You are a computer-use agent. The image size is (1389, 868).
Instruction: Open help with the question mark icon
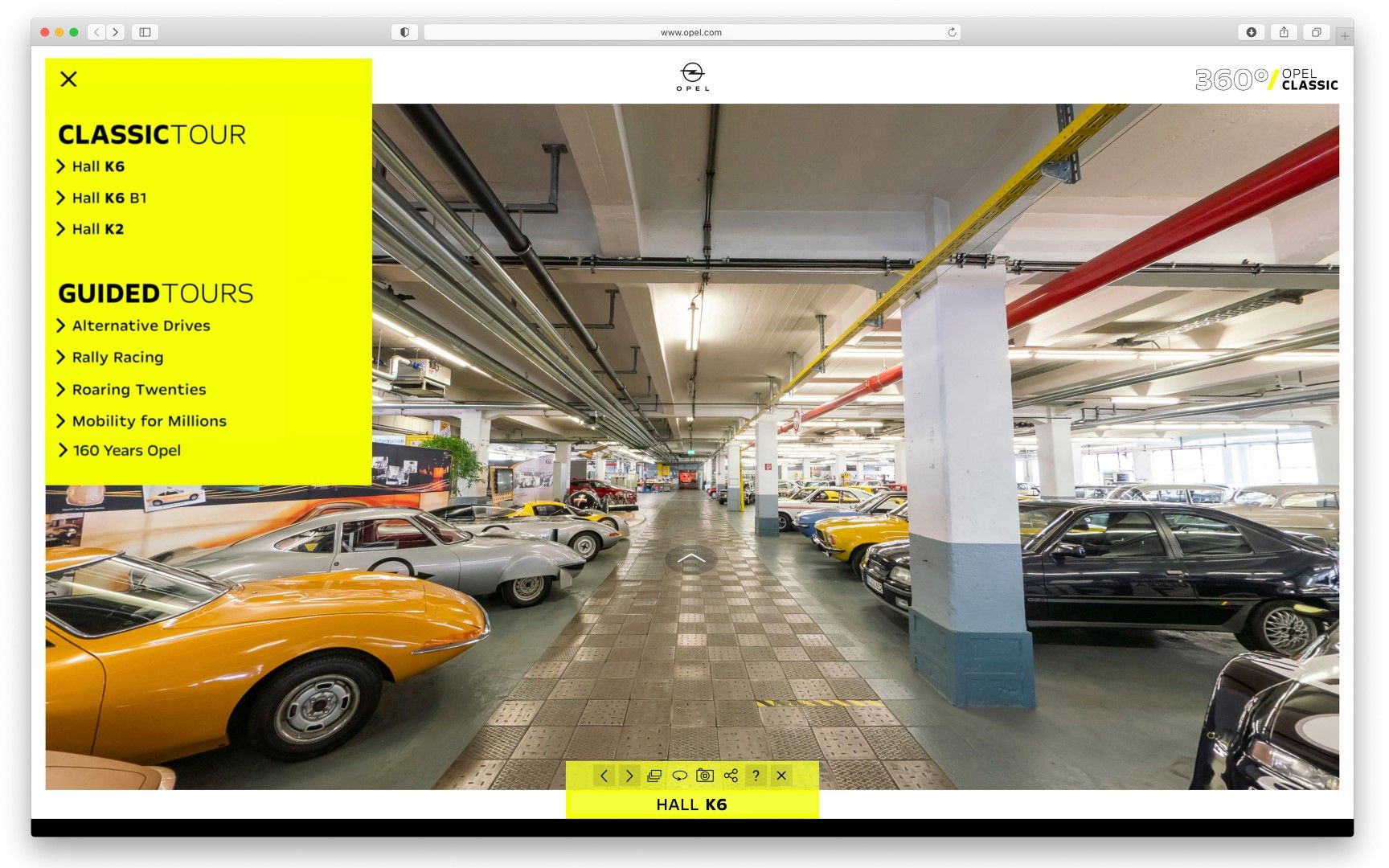[x=756, y=776]
